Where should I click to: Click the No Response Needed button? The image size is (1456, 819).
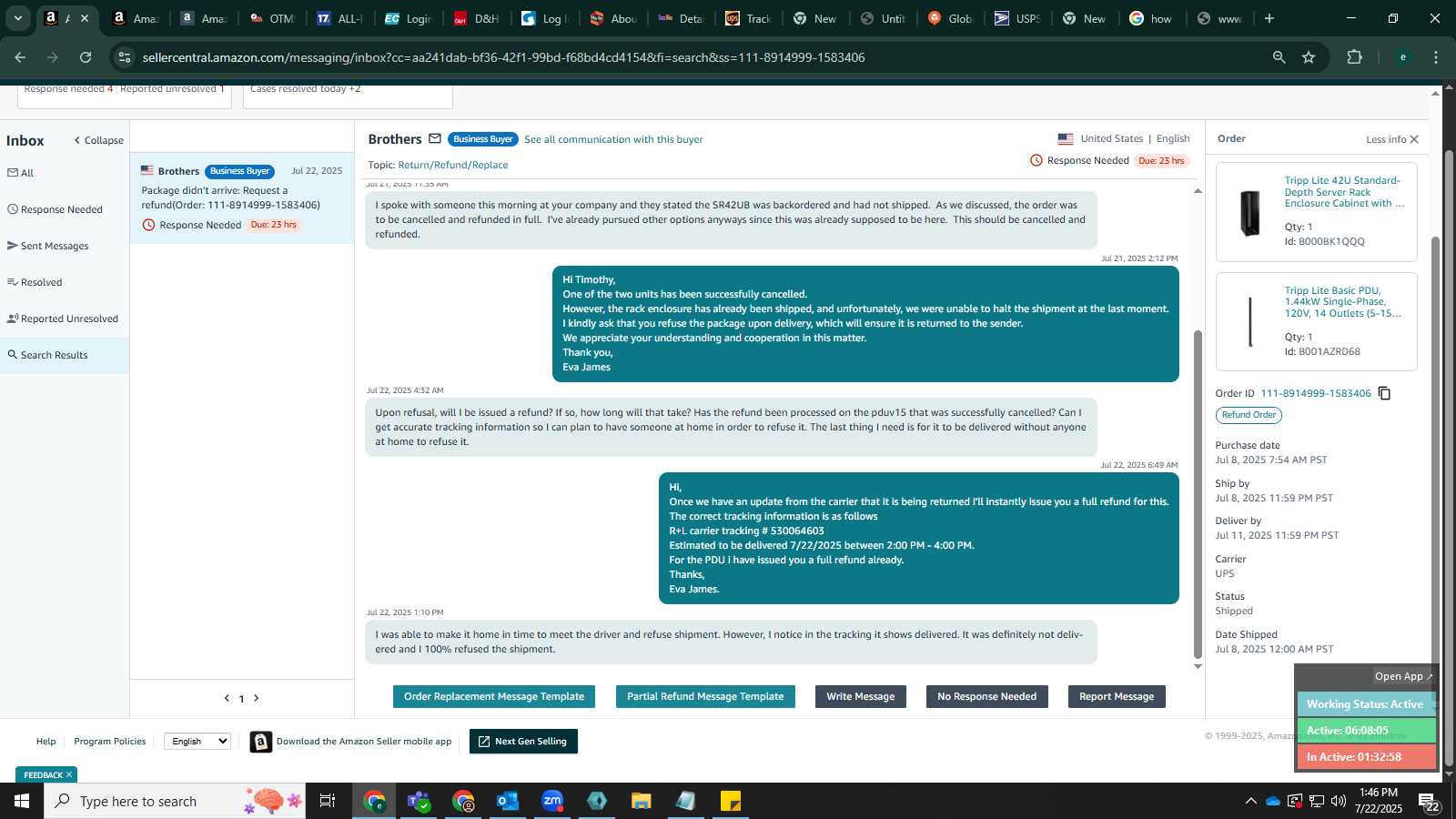coord(987,696)
